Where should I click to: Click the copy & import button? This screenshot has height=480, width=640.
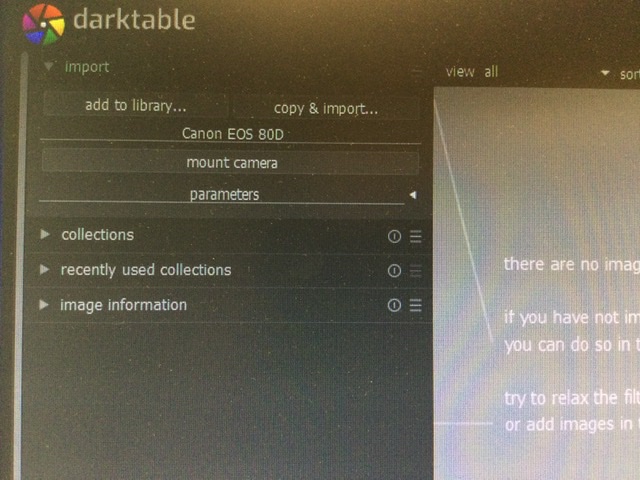click(326, 108)
